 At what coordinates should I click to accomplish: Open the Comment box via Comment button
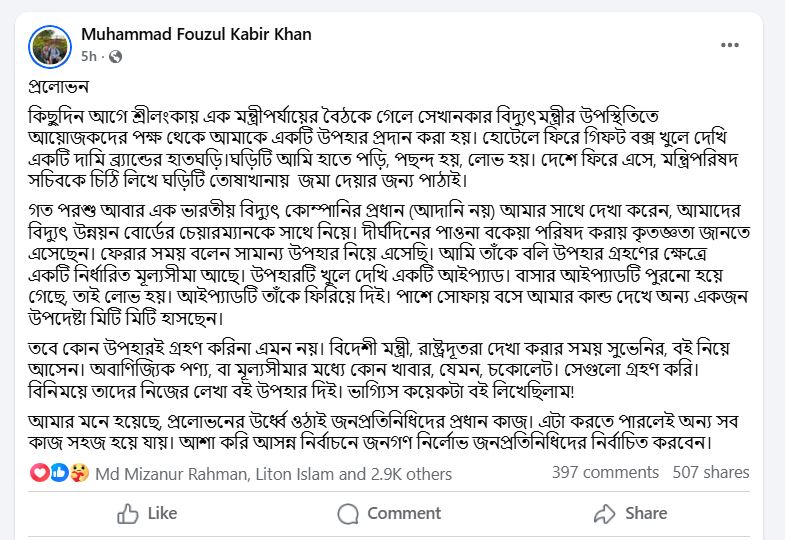(x=389, y=513)
